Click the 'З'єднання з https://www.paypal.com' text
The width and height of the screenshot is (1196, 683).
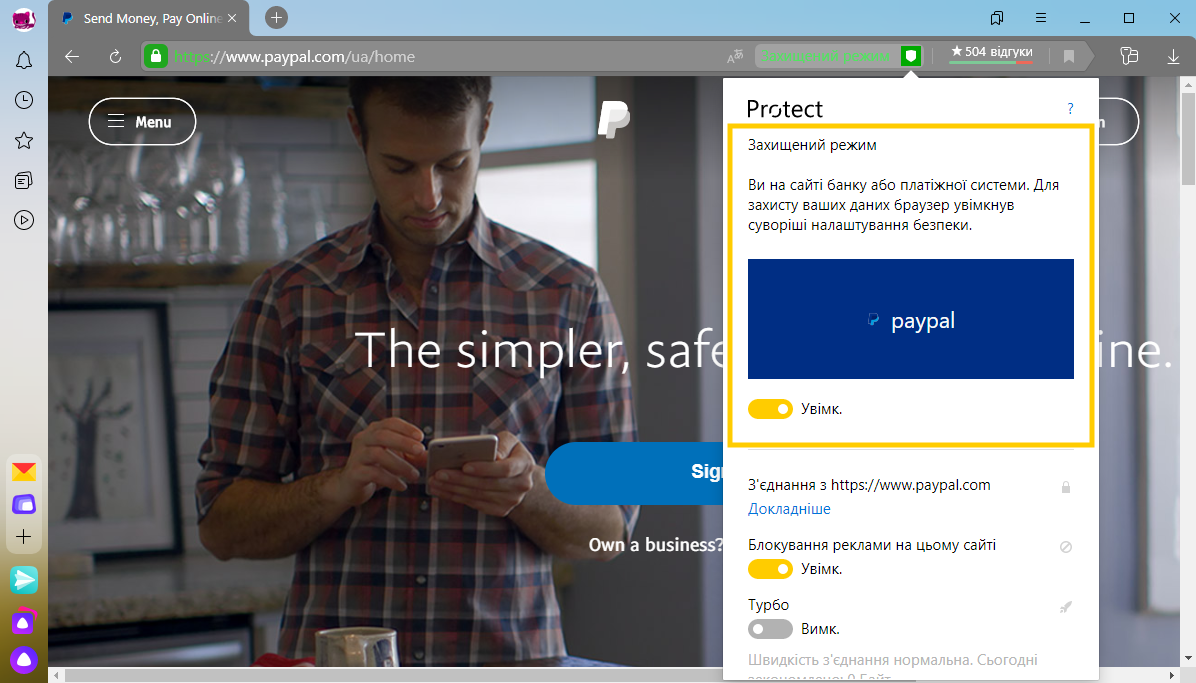click(x=869, y=485)
